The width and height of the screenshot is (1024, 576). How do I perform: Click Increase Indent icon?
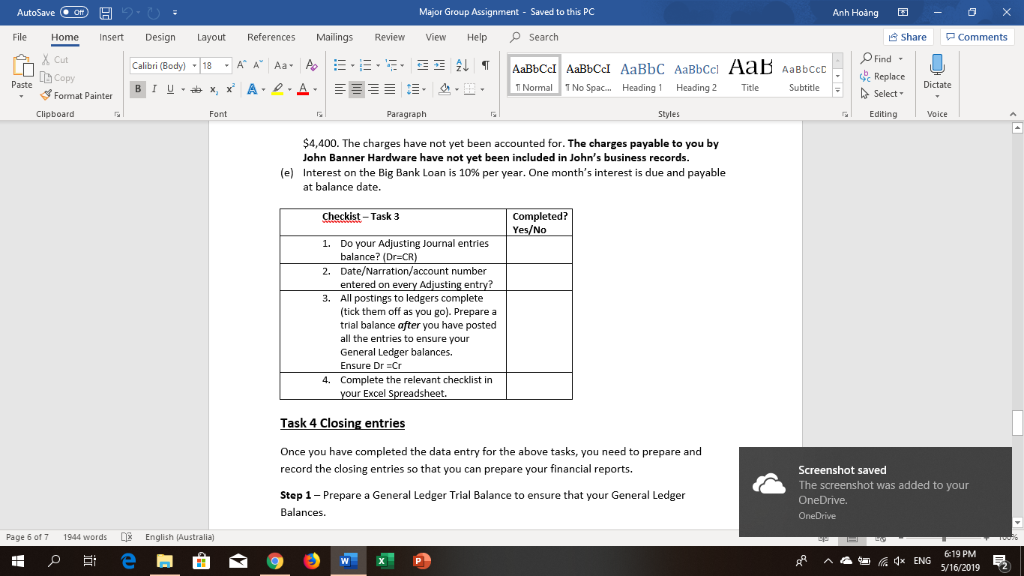(440, 65)
